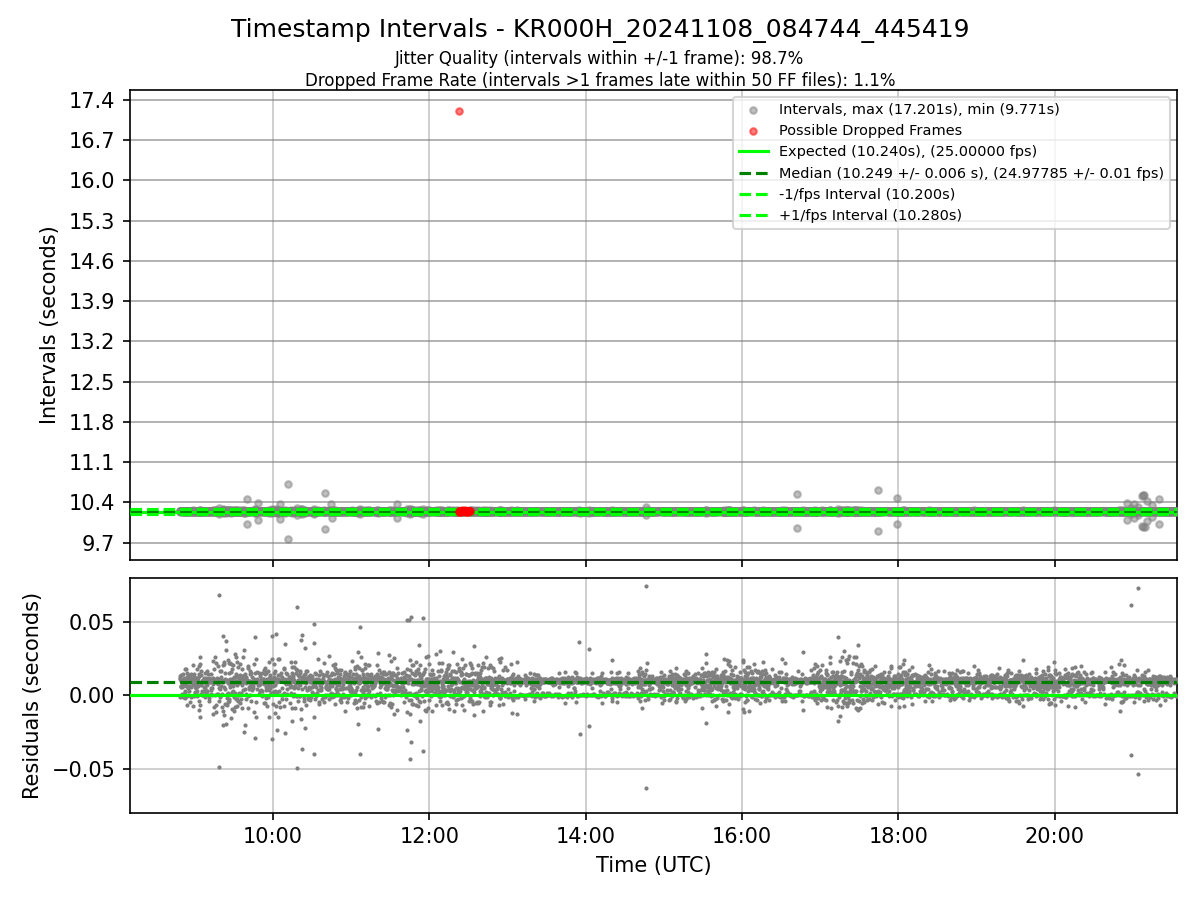Click the 10:00 time tick label

tap(273, 834)
